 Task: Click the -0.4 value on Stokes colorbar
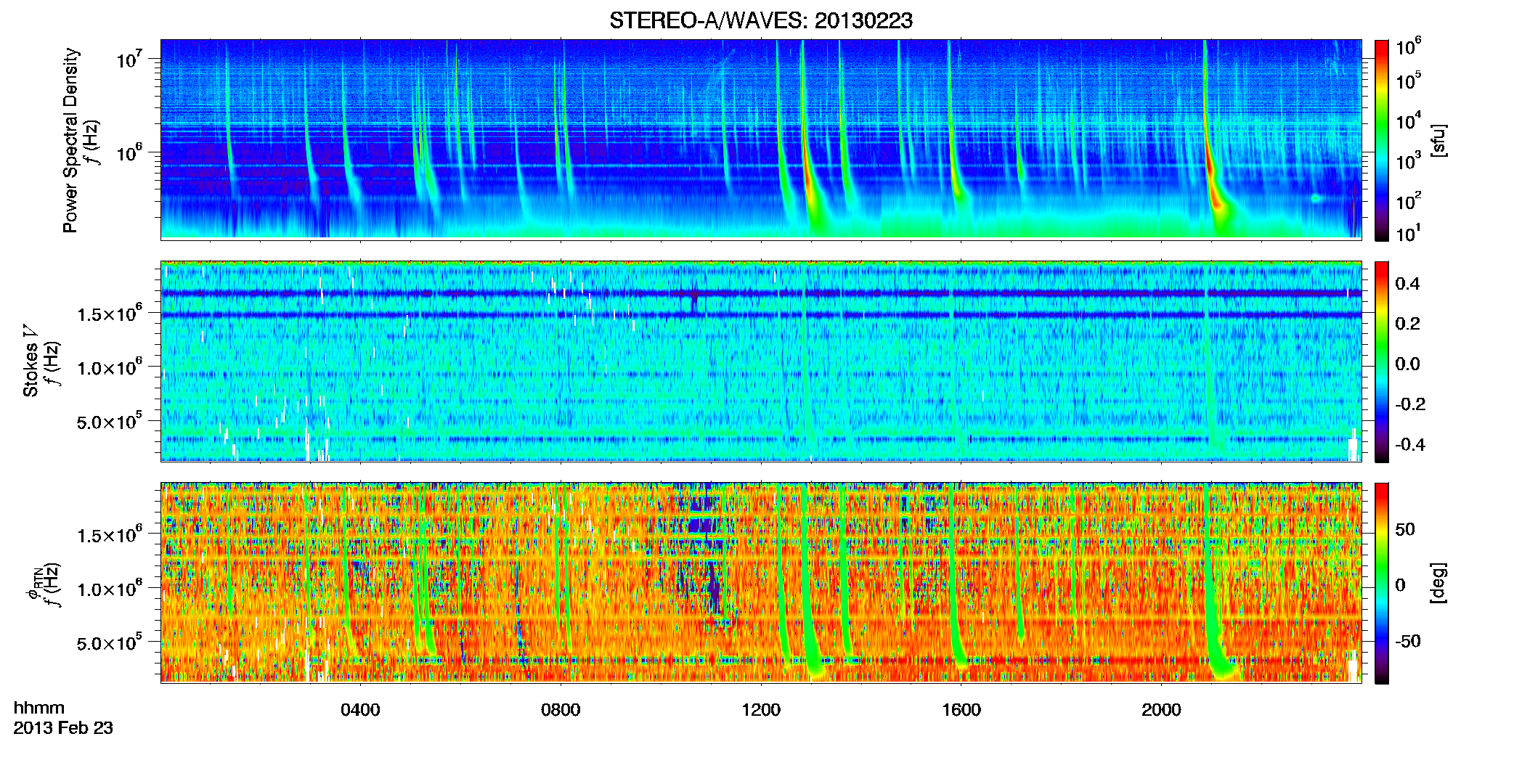pyautogui.click(x=1410, y=444)
